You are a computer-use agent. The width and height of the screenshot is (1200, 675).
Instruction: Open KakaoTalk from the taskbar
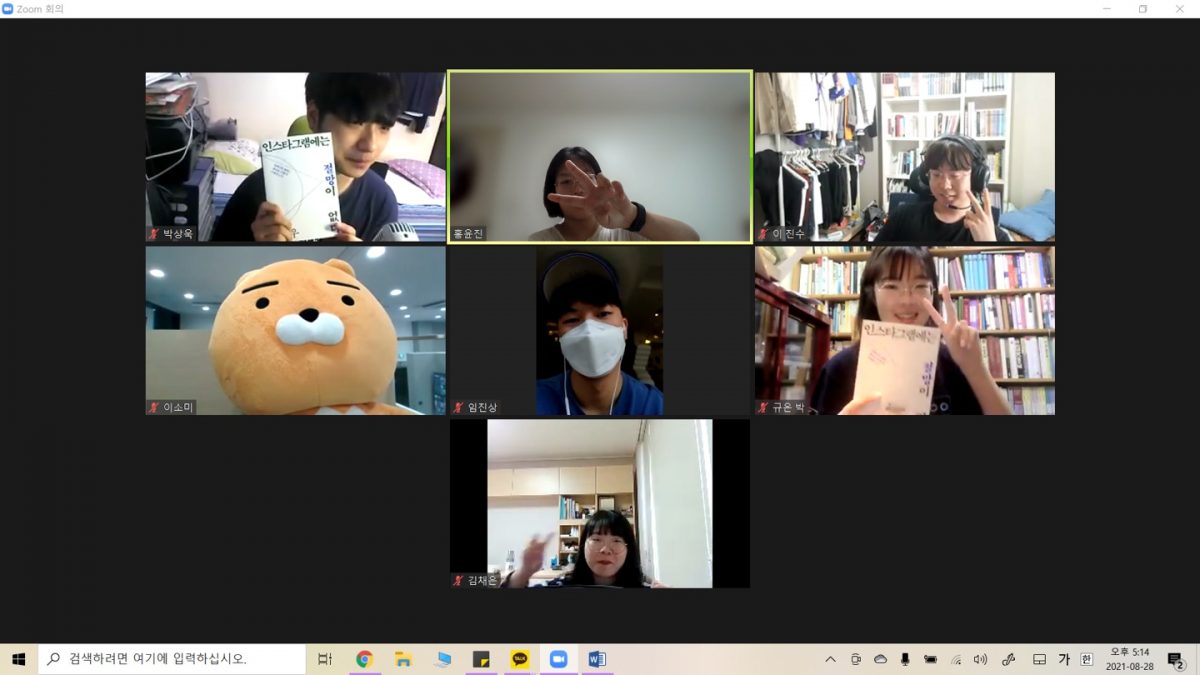519,659
